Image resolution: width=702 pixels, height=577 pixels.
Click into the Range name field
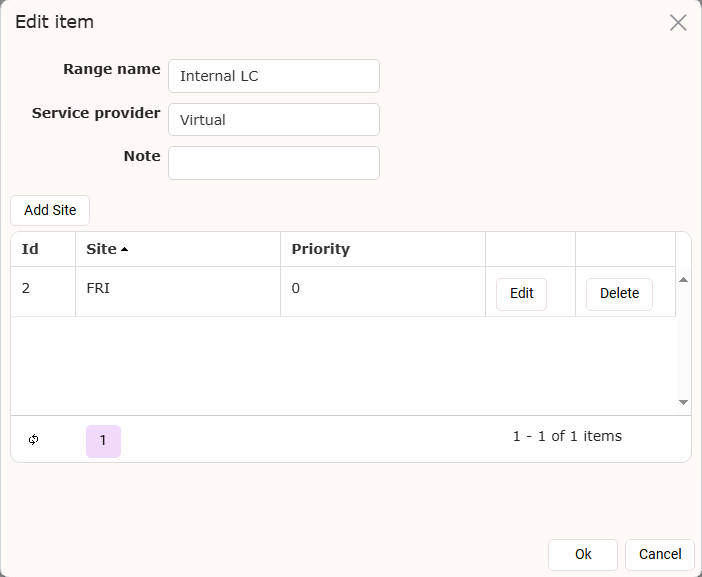coord(274,76)
